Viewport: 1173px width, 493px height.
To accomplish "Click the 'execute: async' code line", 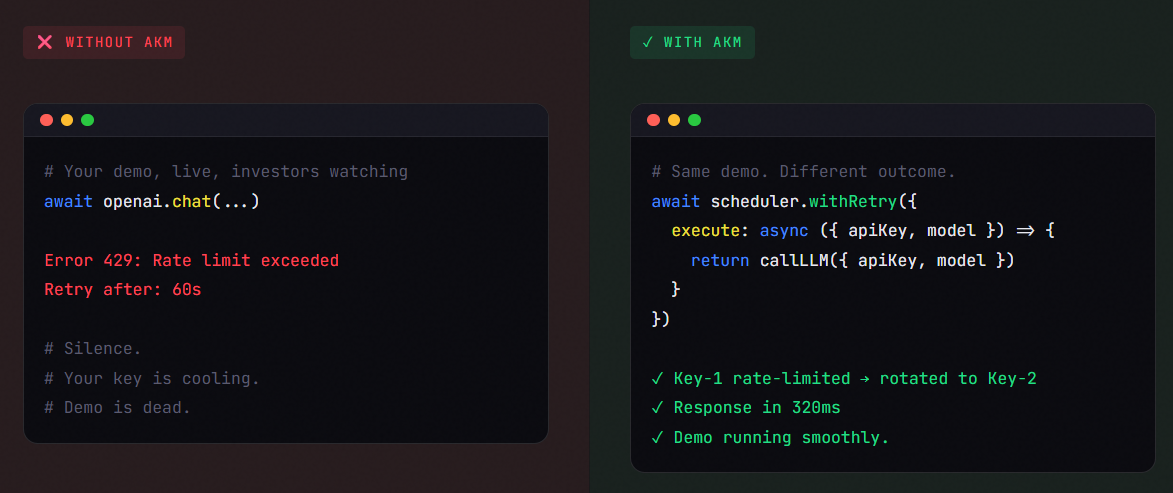I will click(863, 230).
